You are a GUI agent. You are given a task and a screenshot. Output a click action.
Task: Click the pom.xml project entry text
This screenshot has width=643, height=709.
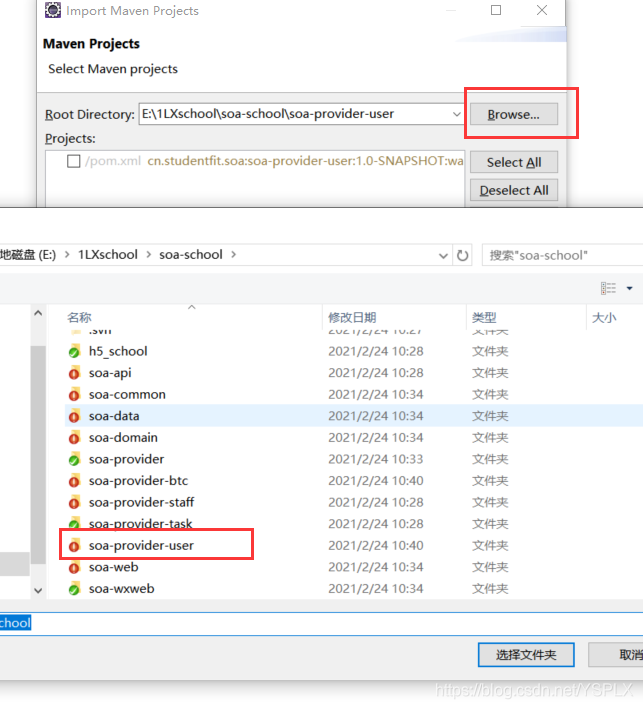274,161
